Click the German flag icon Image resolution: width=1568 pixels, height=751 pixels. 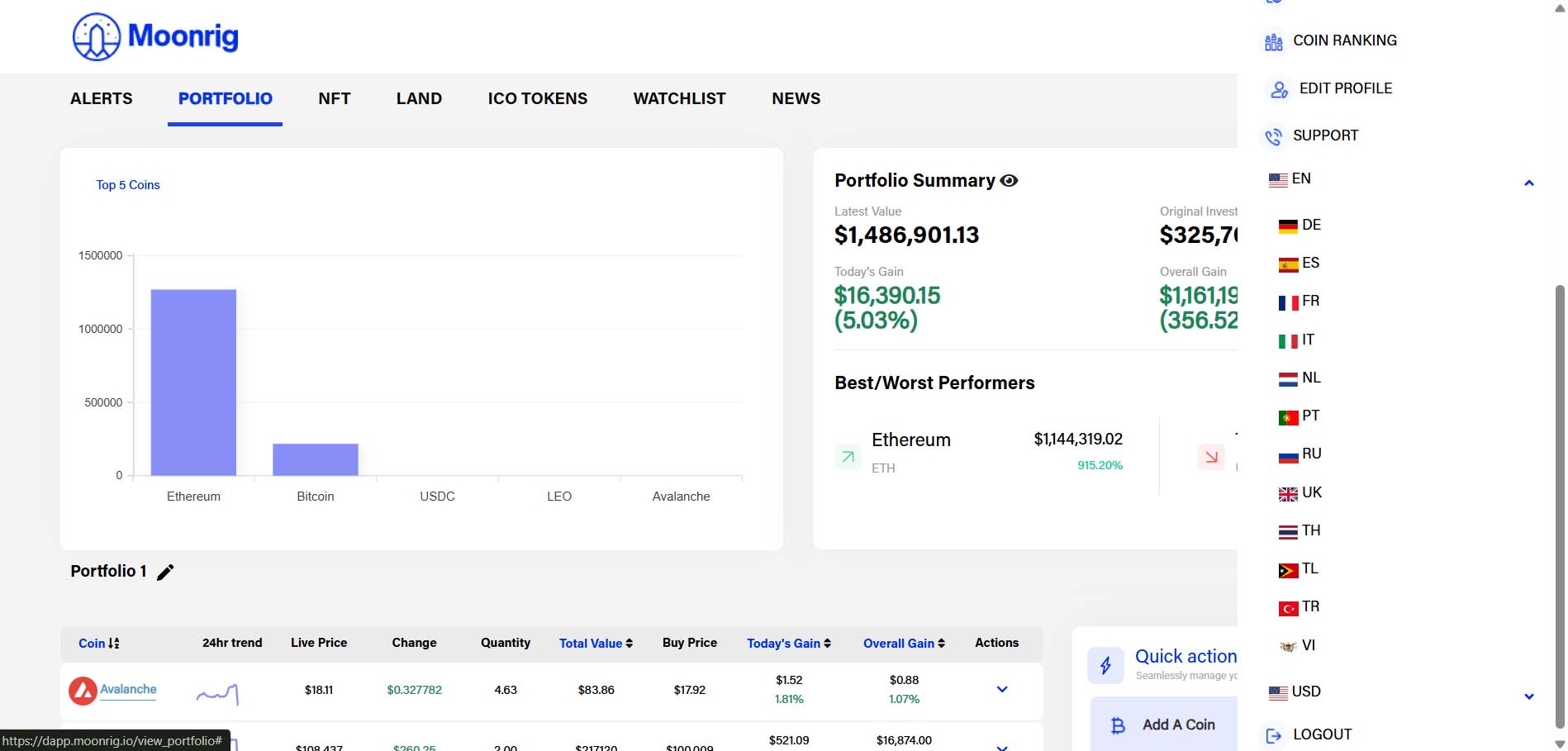(x=1288, y=226)
